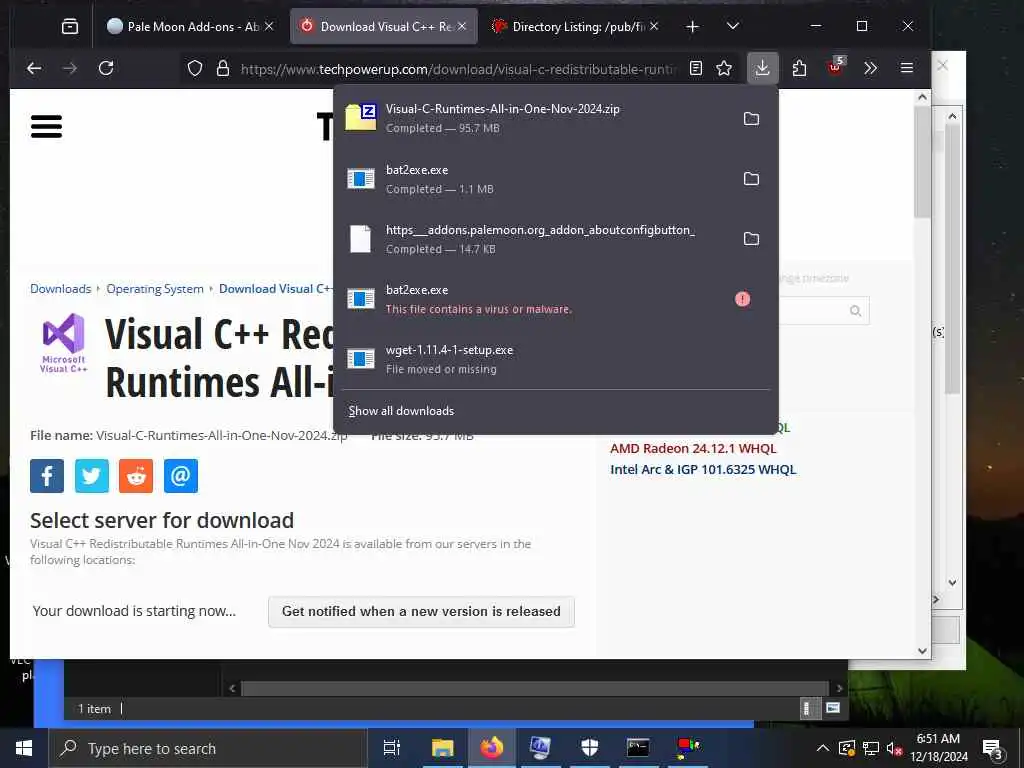Show more tools overflow chevron
The height and width of the screenshot is (768, 1024).
[x=870, y=68]
